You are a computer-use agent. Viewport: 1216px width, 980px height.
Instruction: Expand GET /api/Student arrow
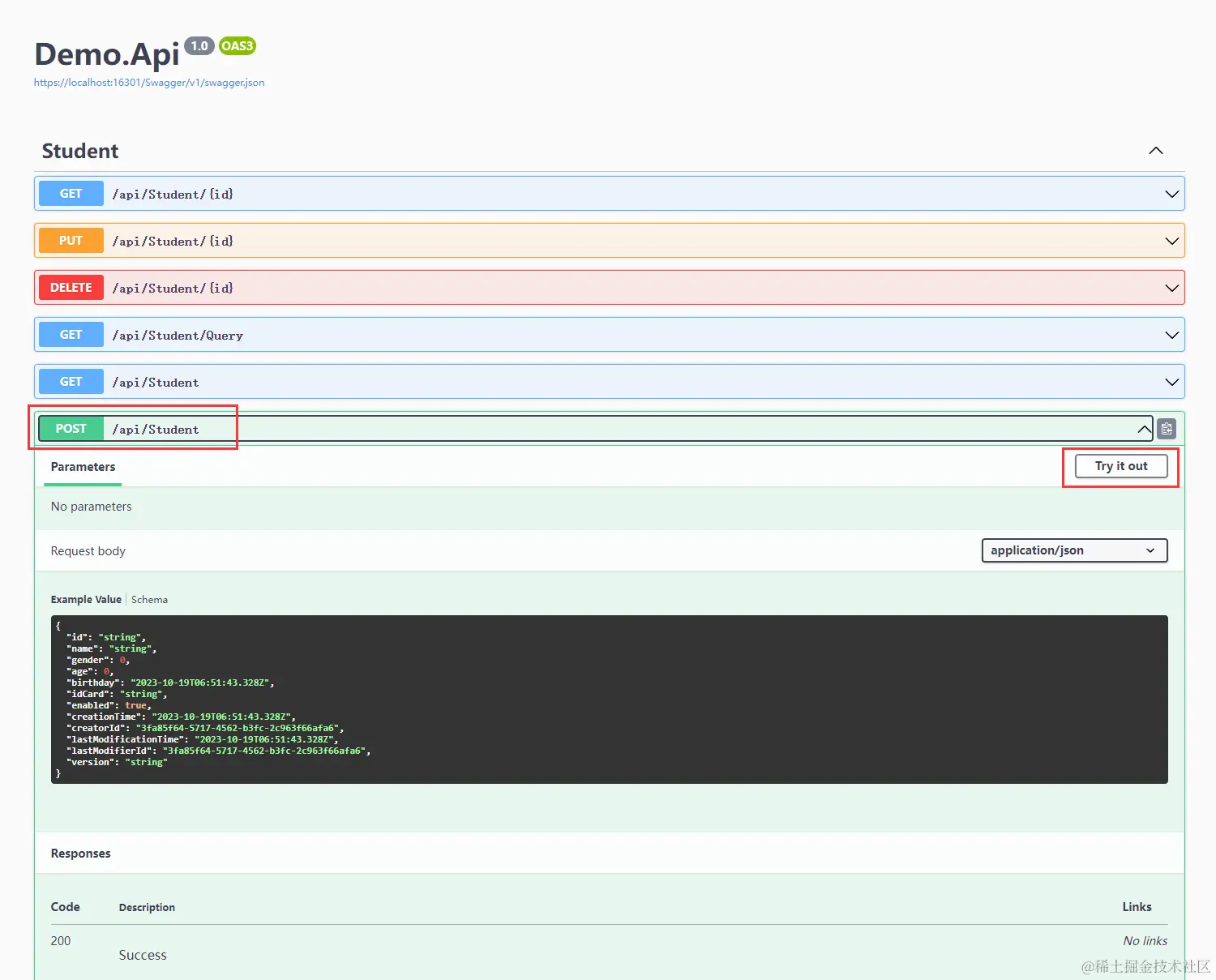pyautogui.click(x=1171, y=383)
